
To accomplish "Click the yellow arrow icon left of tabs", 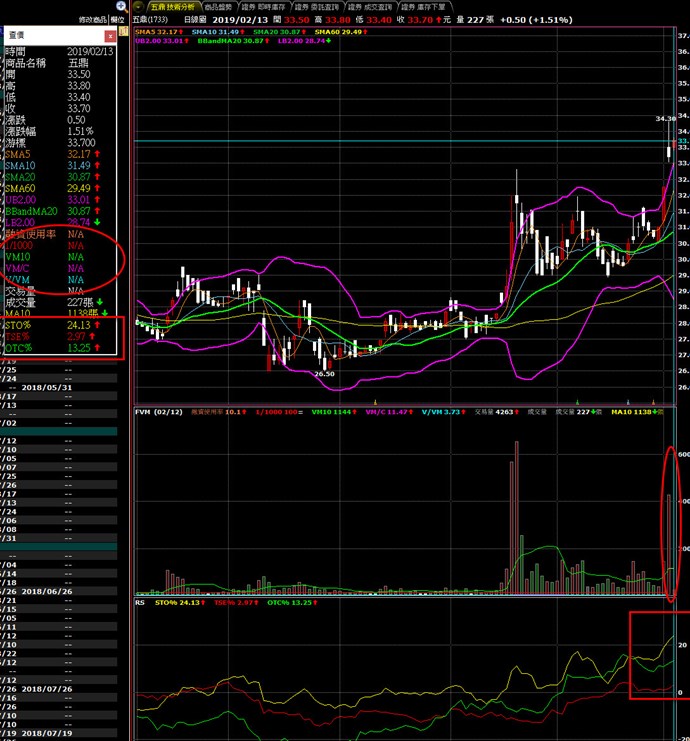I will [x=138, y=6].
